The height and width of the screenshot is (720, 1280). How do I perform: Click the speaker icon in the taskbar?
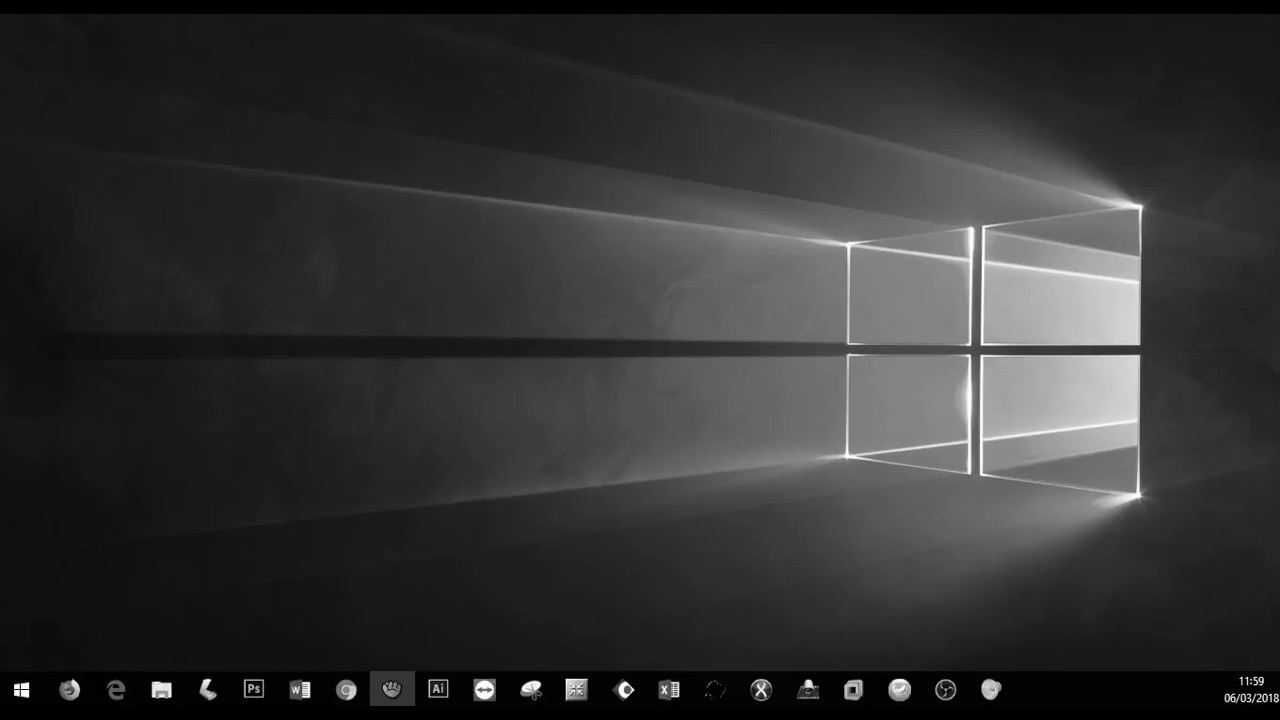tap(991, 690)
